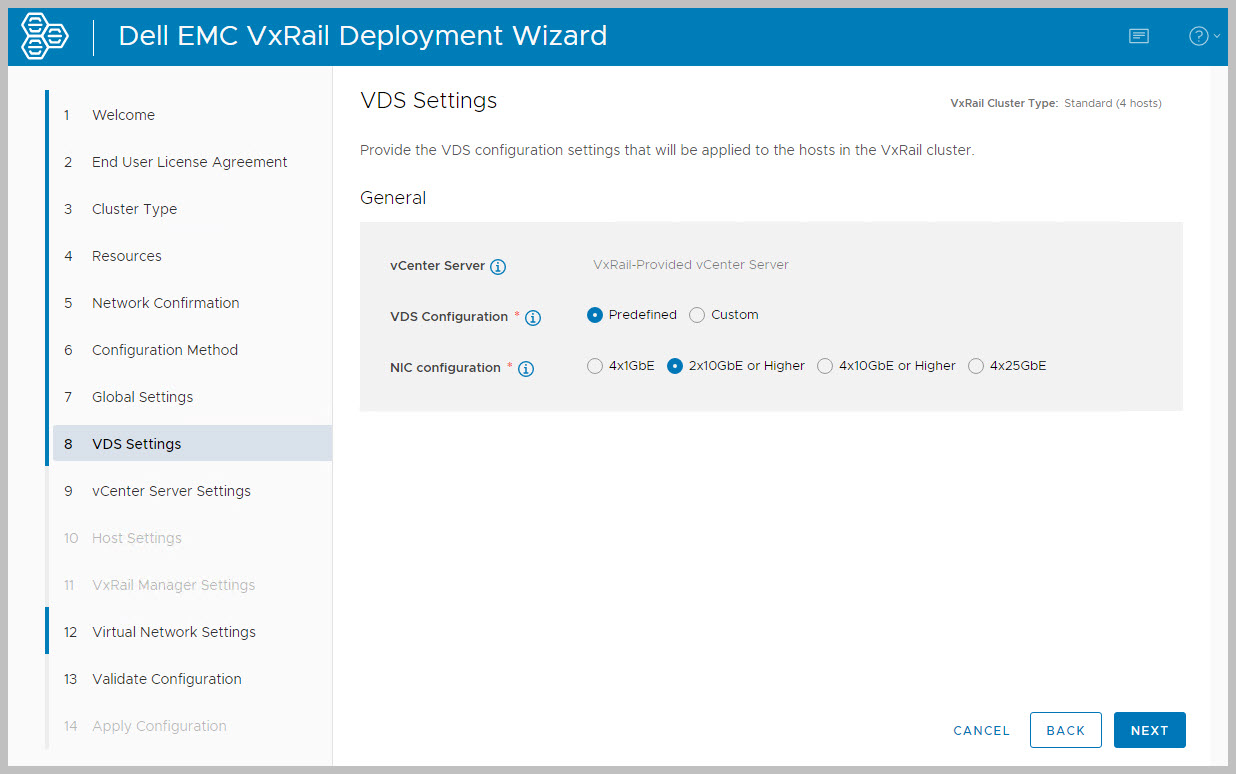Click the VxRail hexagon logo icon
Viewport: 1236px width, 774px height.
tap(45, 37)
